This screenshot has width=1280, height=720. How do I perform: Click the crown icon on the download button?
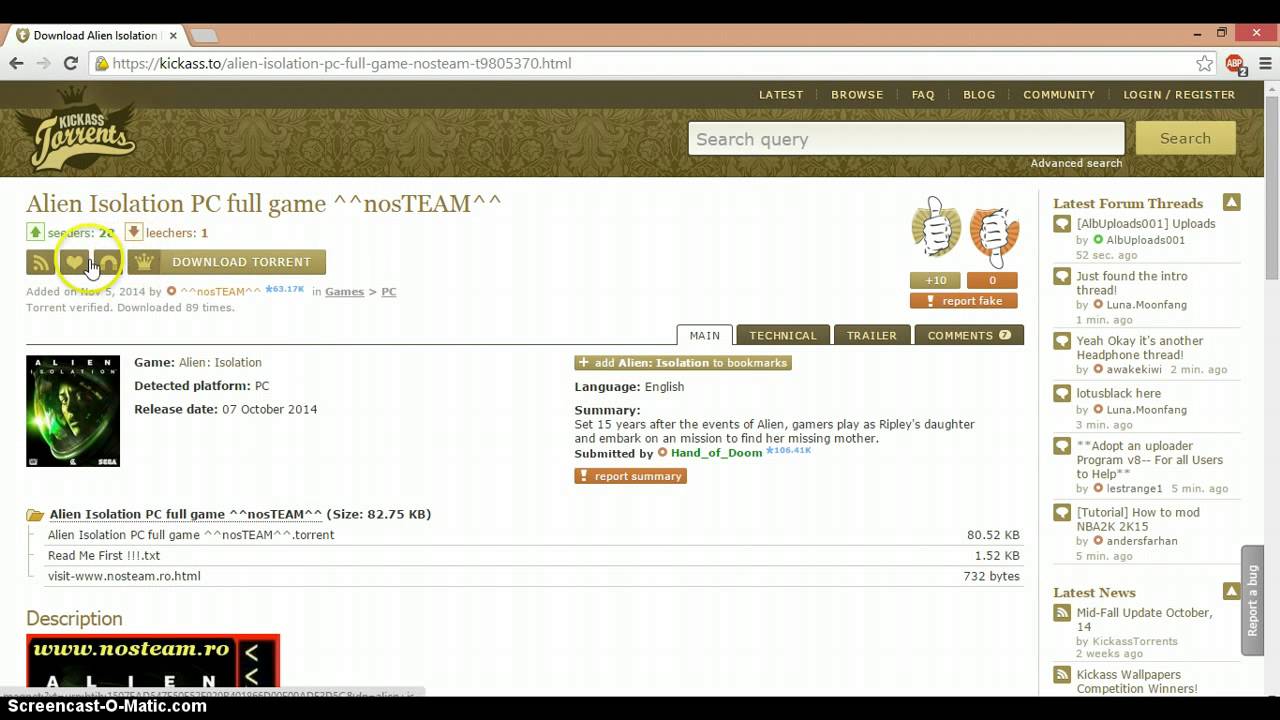tap(145, 262)
